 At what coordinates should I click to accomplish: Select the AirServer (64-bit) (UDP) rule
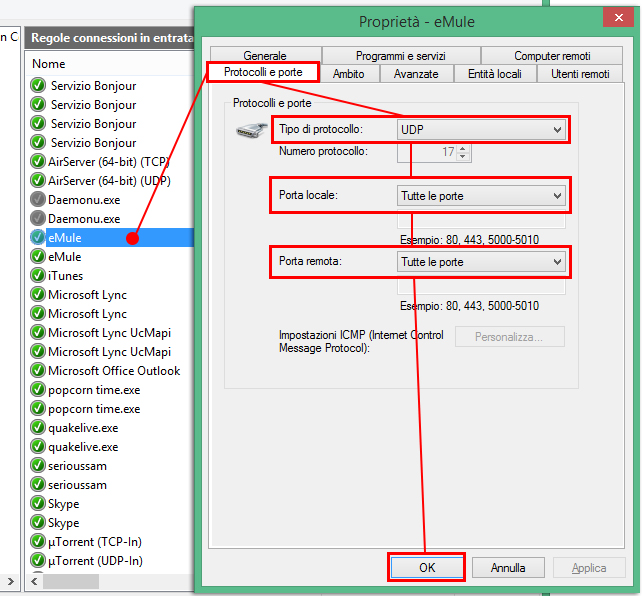pos(111,180)
